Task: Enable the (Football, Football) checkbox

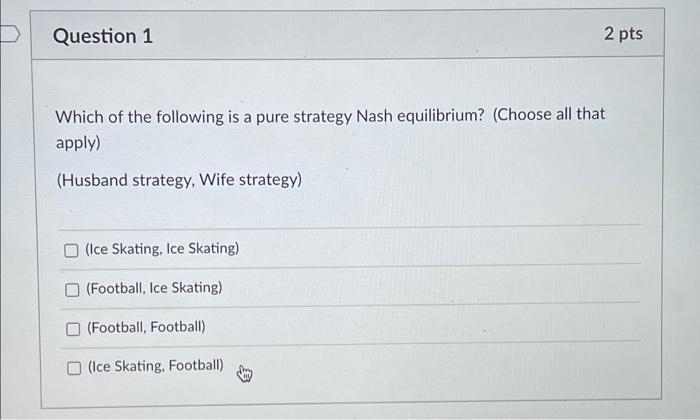Action: pyautogui.click(x=73, y=329)
